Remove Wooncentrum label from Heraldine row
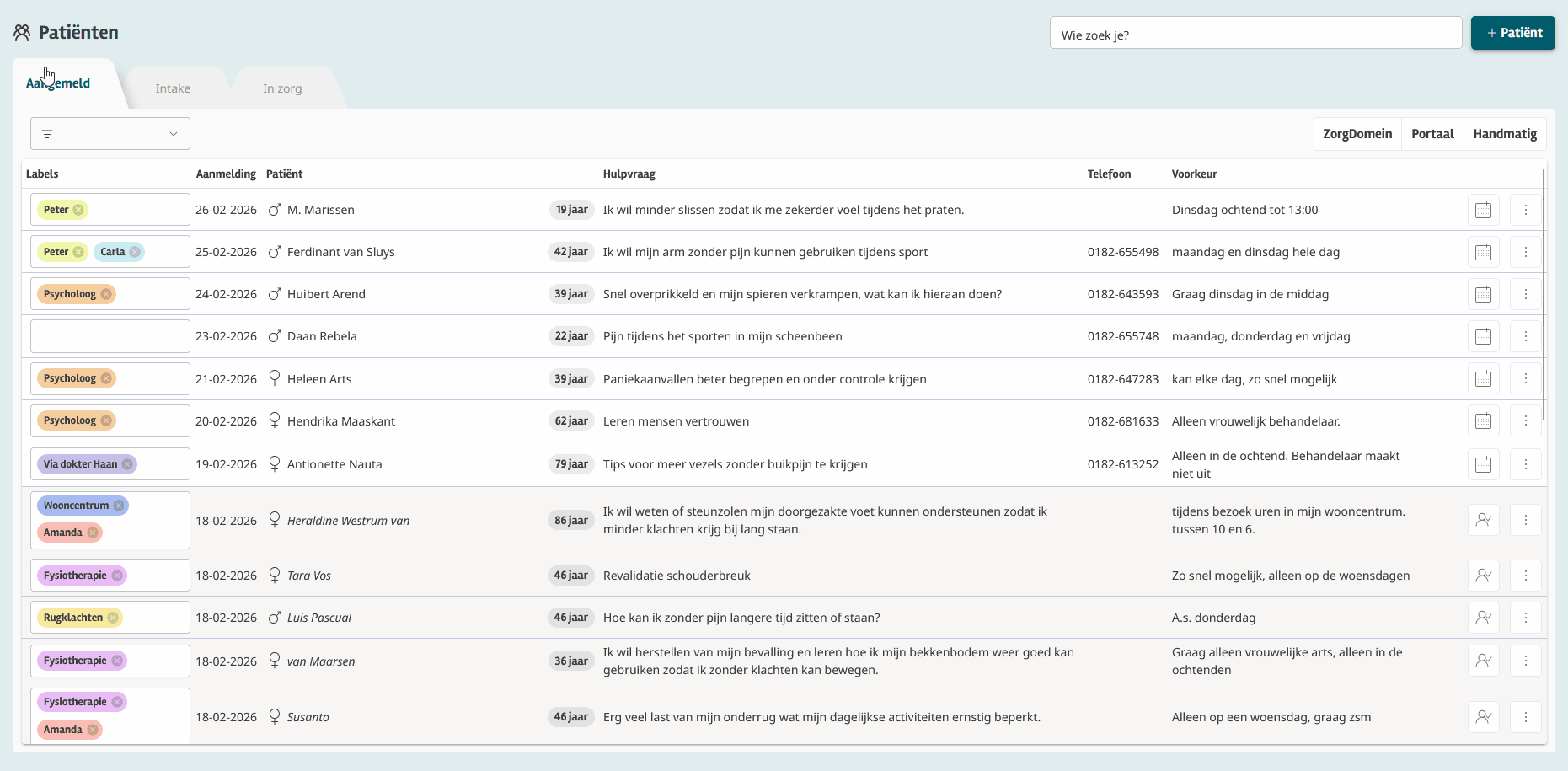 (x=119, y=506)
